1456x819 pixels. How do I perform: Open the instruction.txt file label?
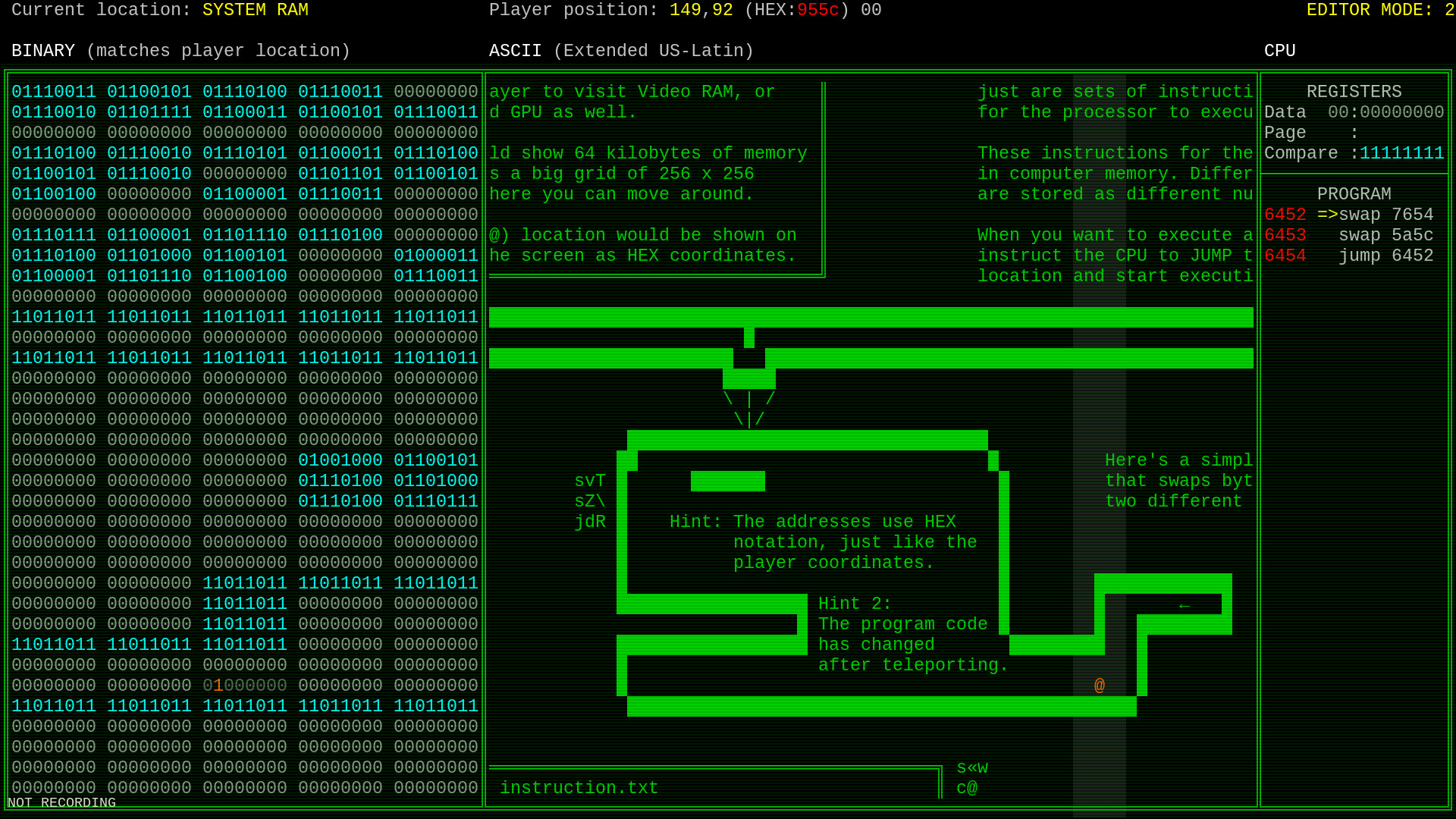(x=580, y=788)
